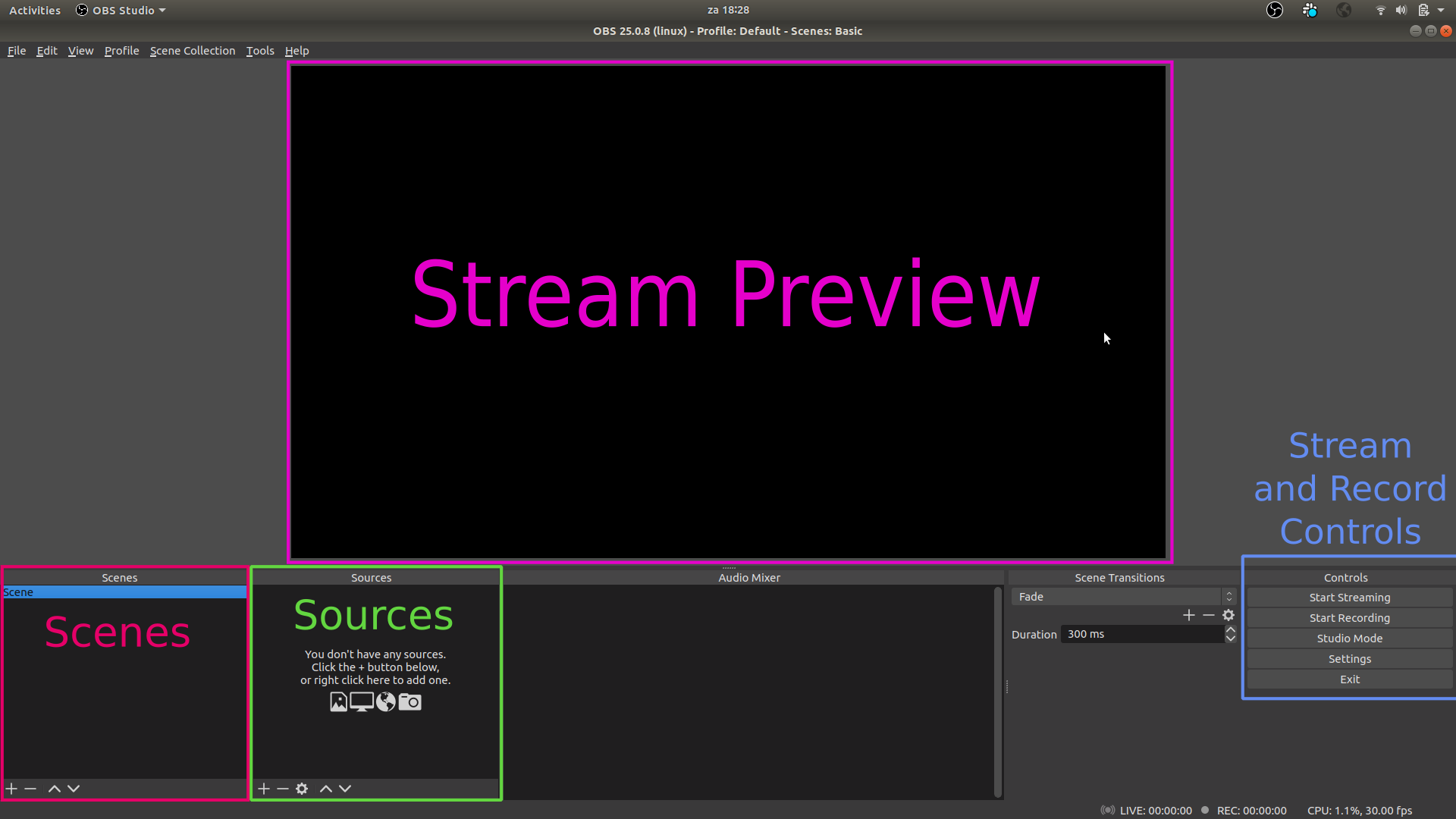Click Start Streaming button
This screenshot has width=1456, height=819.
point(1349,597)
